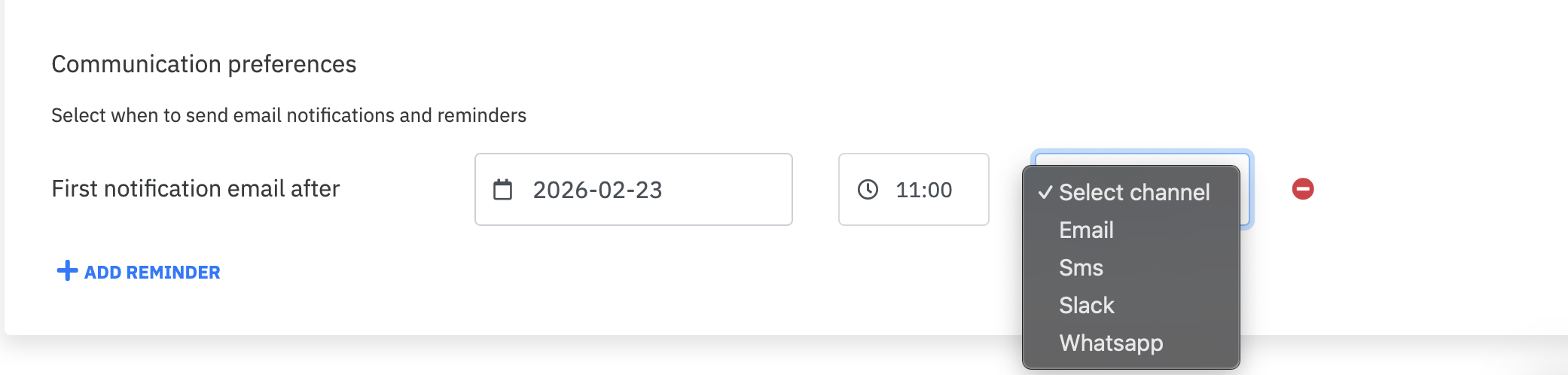
Task: Choose Email from the channel list
Action: coord(1086,230)
